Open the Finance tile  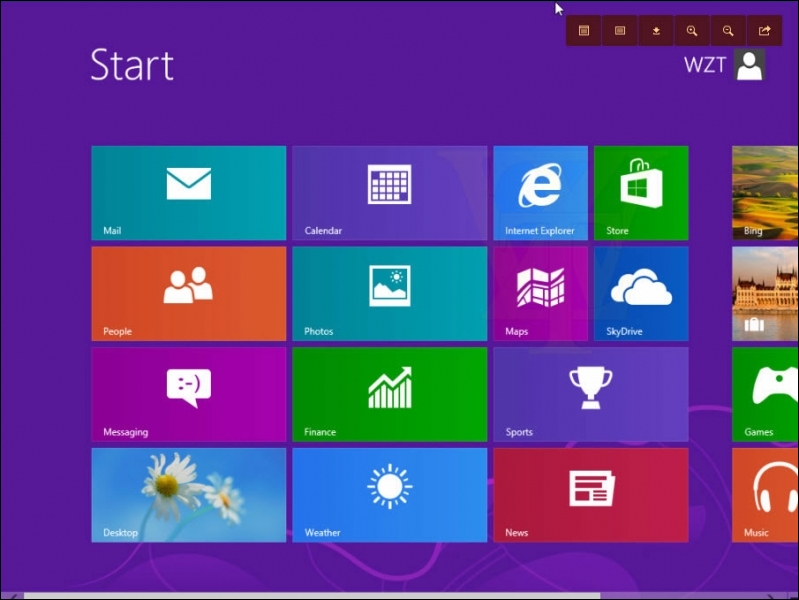(x=390, y=394)
